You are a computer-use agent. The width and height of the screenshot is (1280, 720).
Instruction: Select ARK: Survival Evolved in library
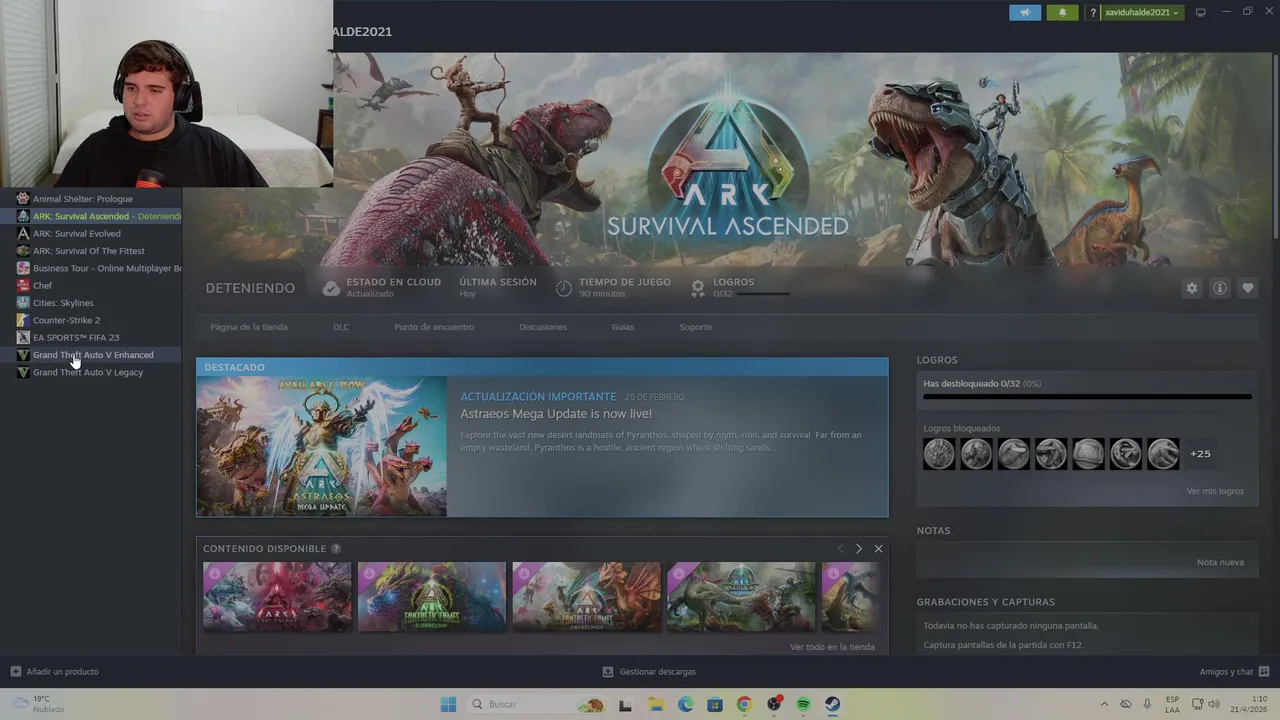tap(91, 233)
